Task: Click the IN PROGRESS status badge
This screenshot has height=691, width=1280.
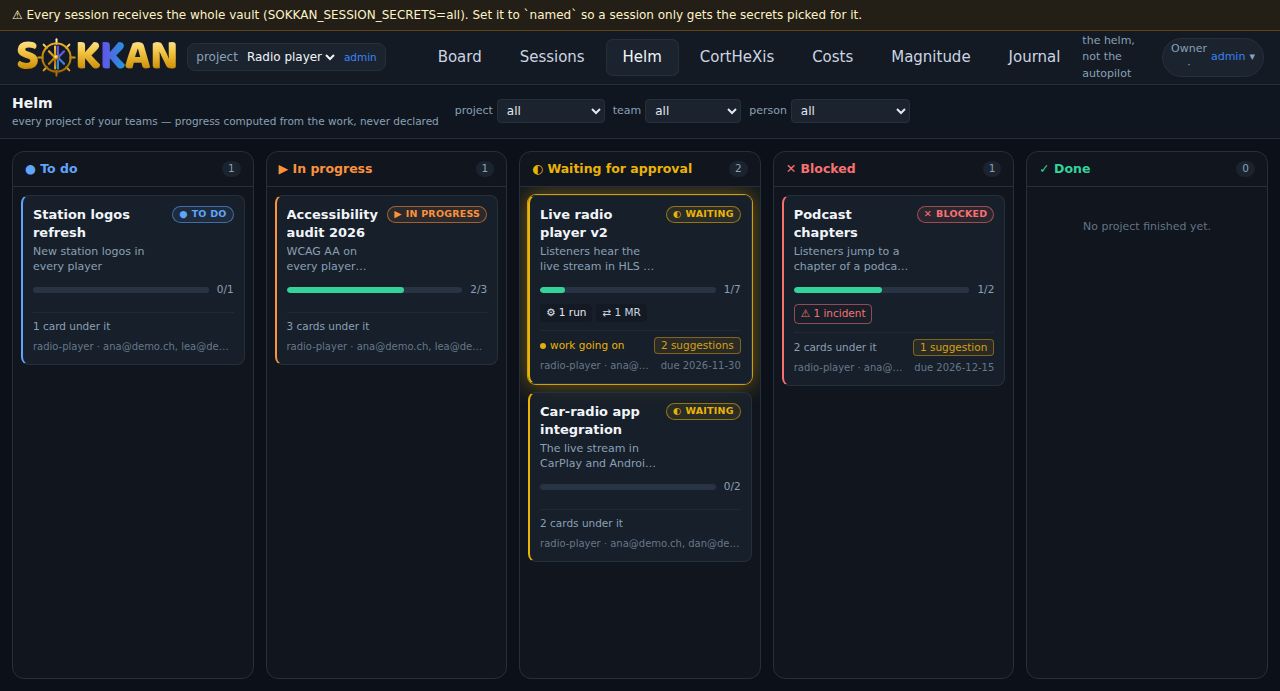Action: [x=437, y=214]
